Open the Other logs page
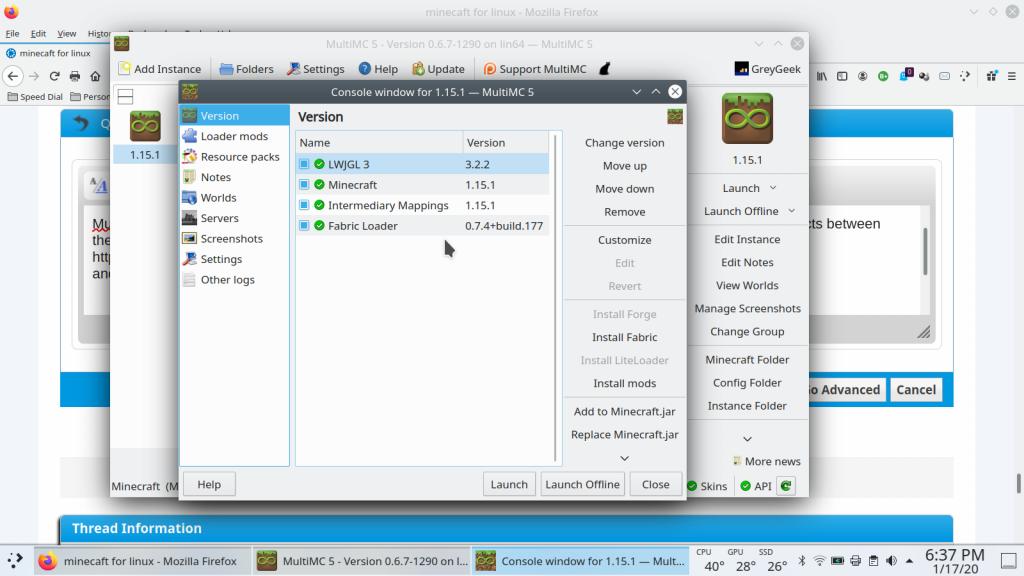The height and width of the screenshot is (576, 1024). 234,280
